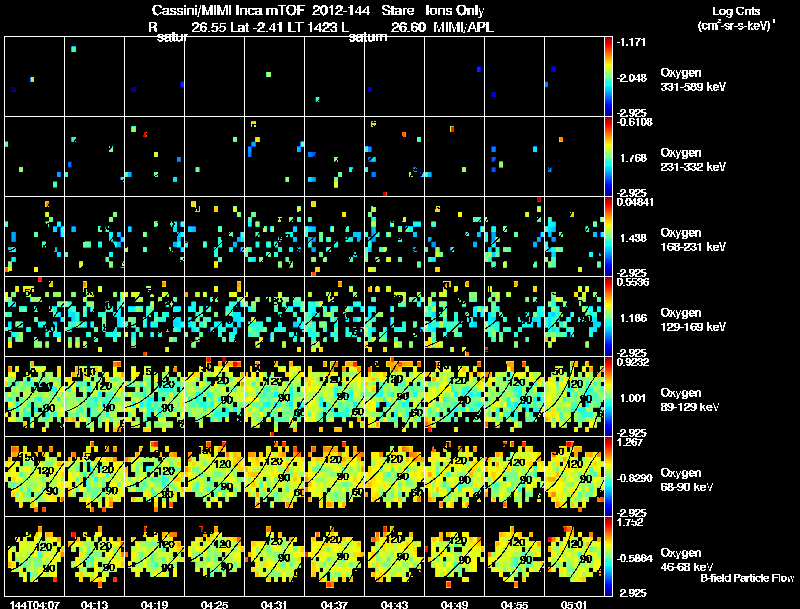Select the 04:07 panel in Oxygen 46-68 keV row

[x=35, y=556]
